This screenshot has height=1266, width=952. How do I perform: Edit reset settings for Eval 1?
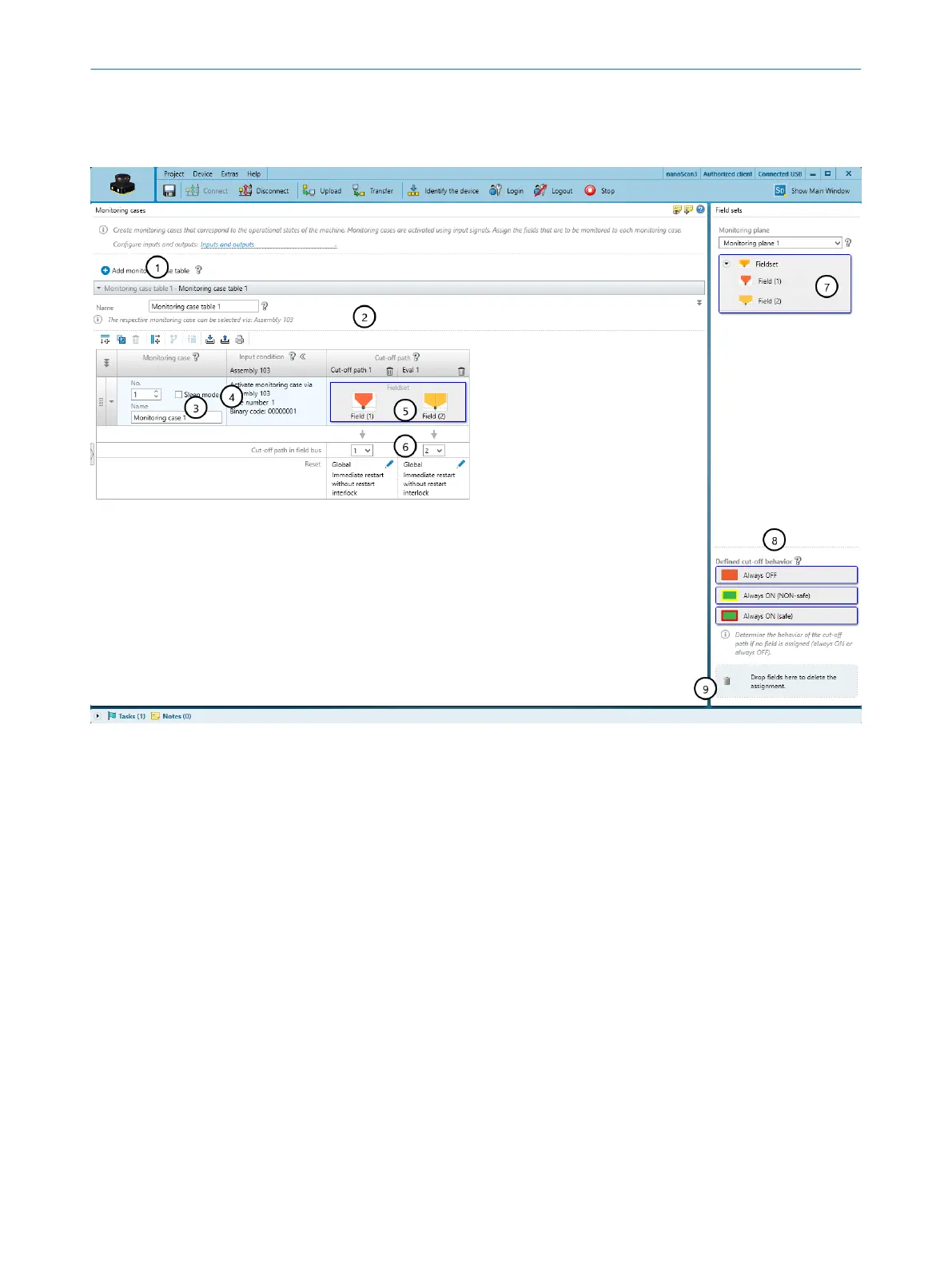460,464
